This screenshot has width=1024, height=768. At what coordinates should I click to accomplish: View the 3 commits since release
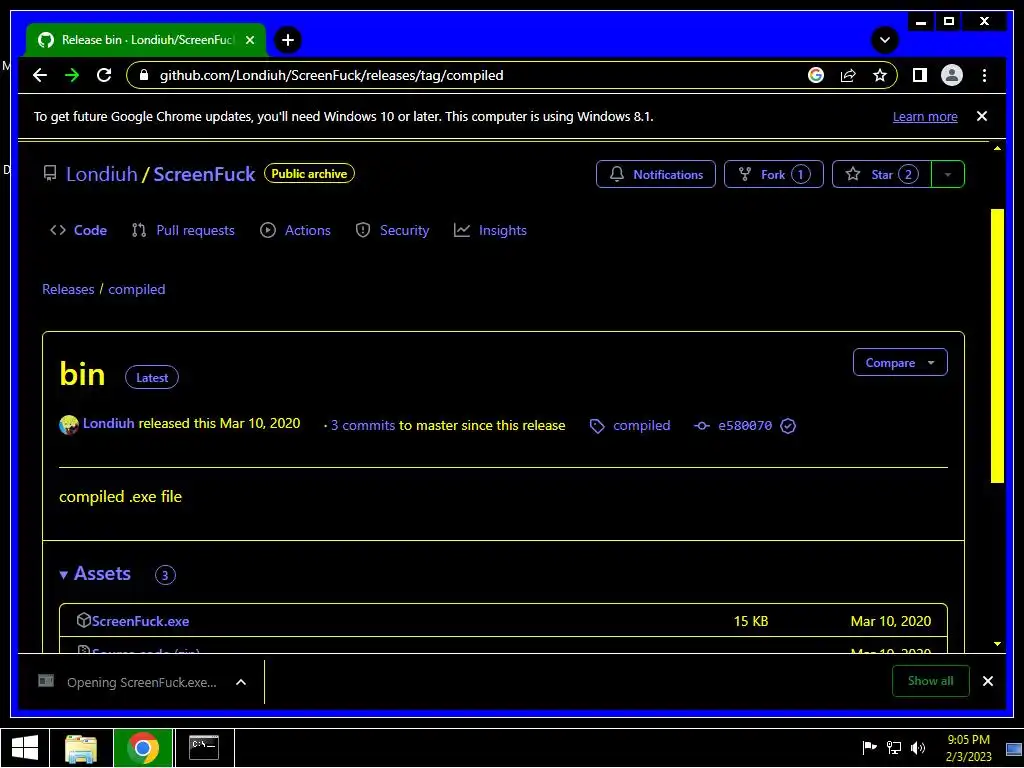362,425
